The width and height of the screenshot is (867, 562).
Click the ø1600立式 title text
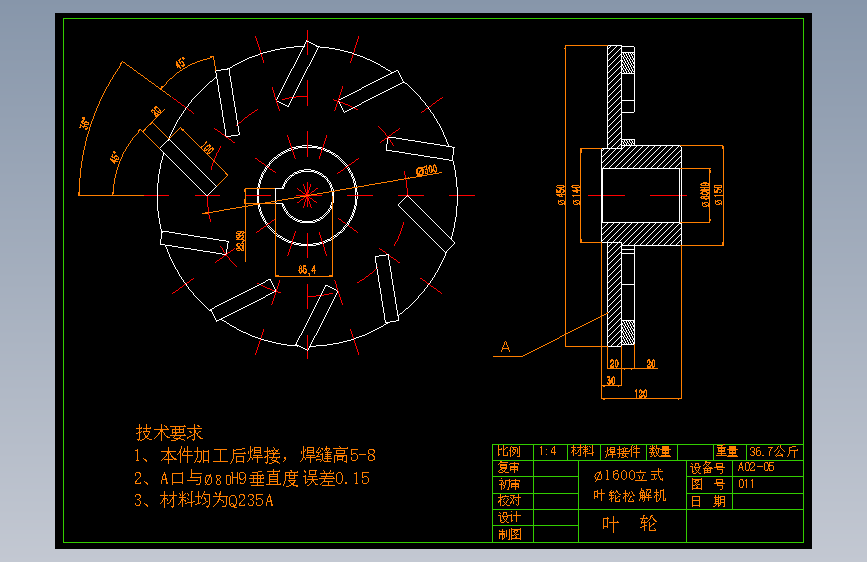coord(628,476)
